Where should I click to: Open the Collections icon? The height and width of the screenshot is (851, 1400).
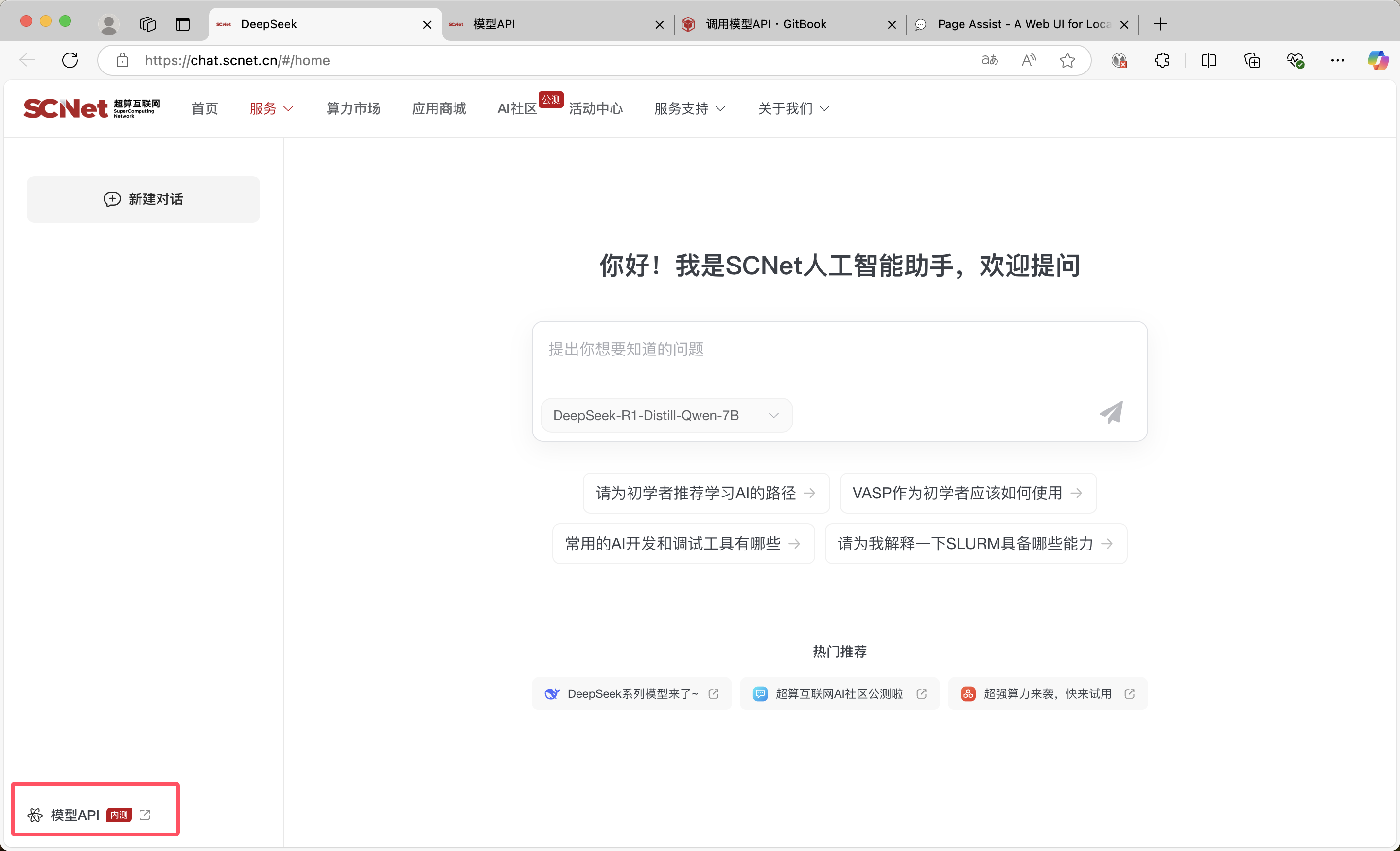click(x=1252, y=60)
